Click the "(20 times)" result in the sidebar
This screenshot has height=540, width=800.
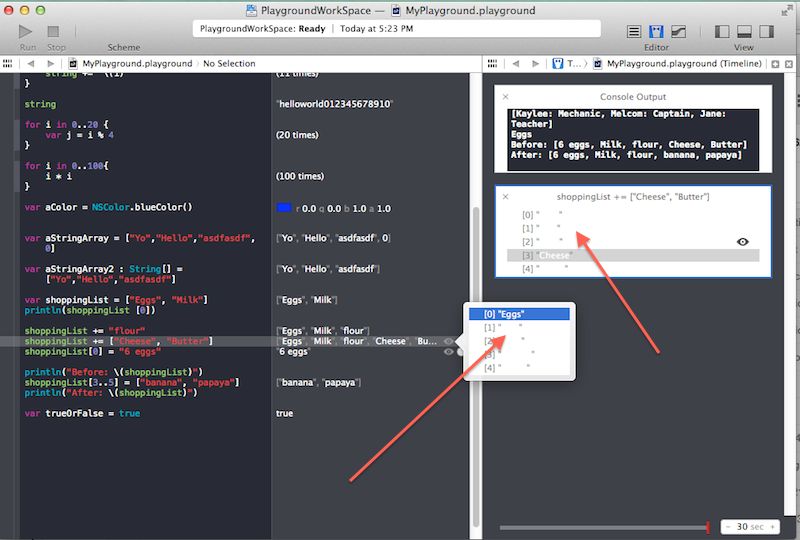297,135
